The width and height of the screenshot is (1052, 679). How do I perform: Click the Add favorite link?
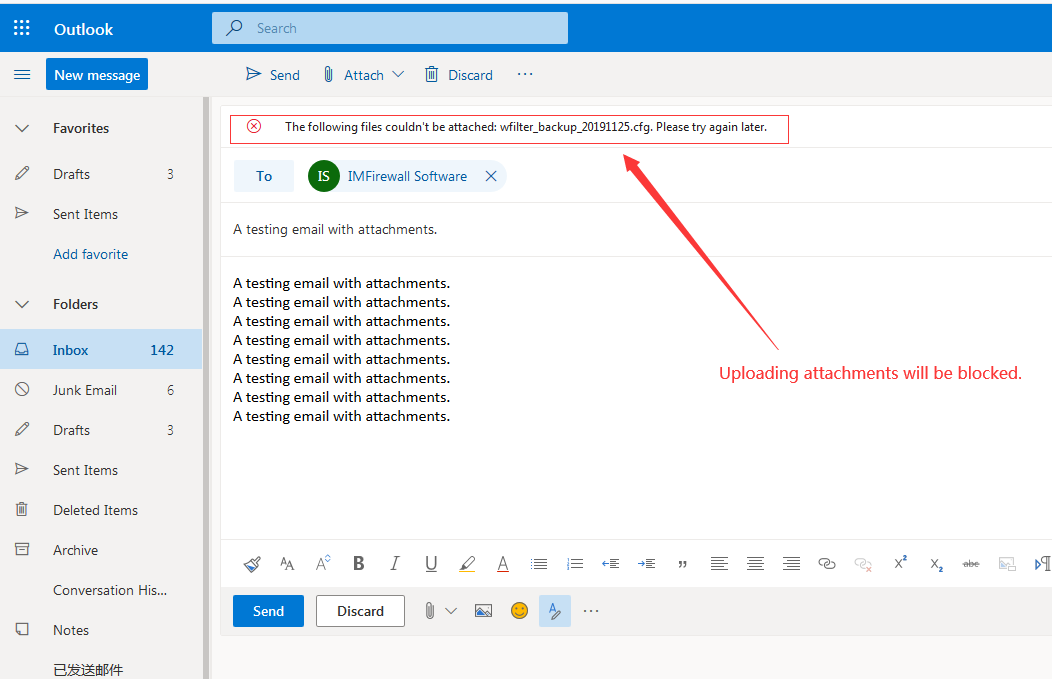[91, 254]
